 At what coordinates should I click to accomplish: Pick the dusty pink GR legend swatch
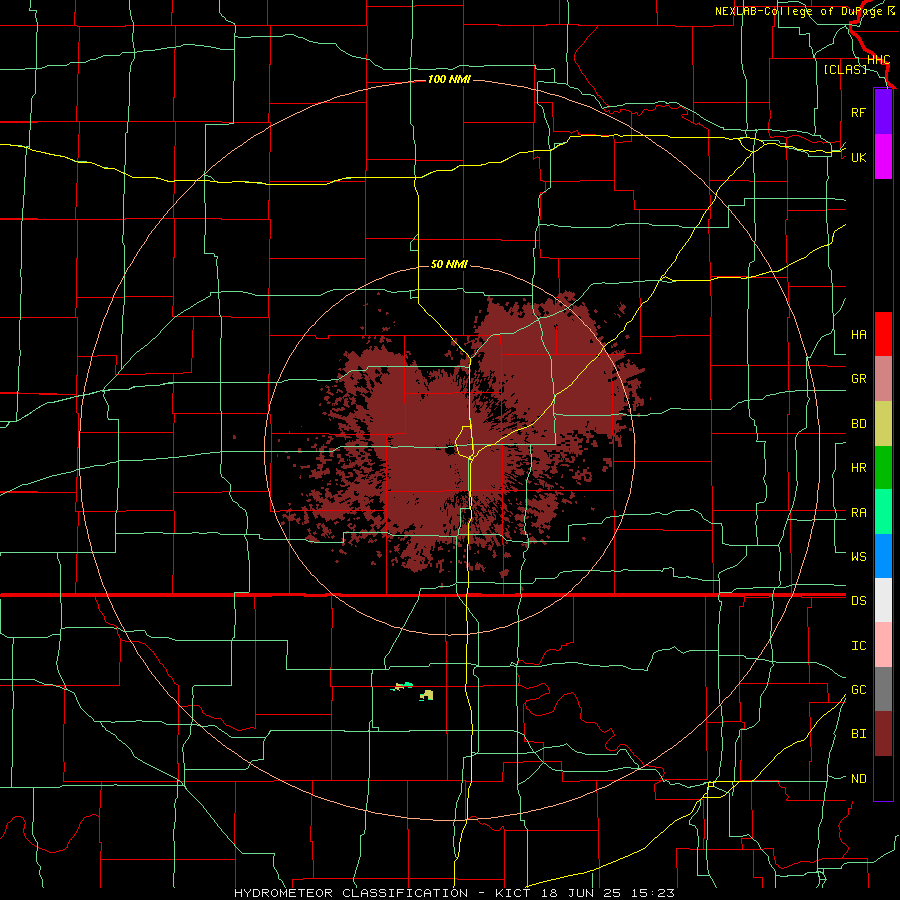point(883,379)
